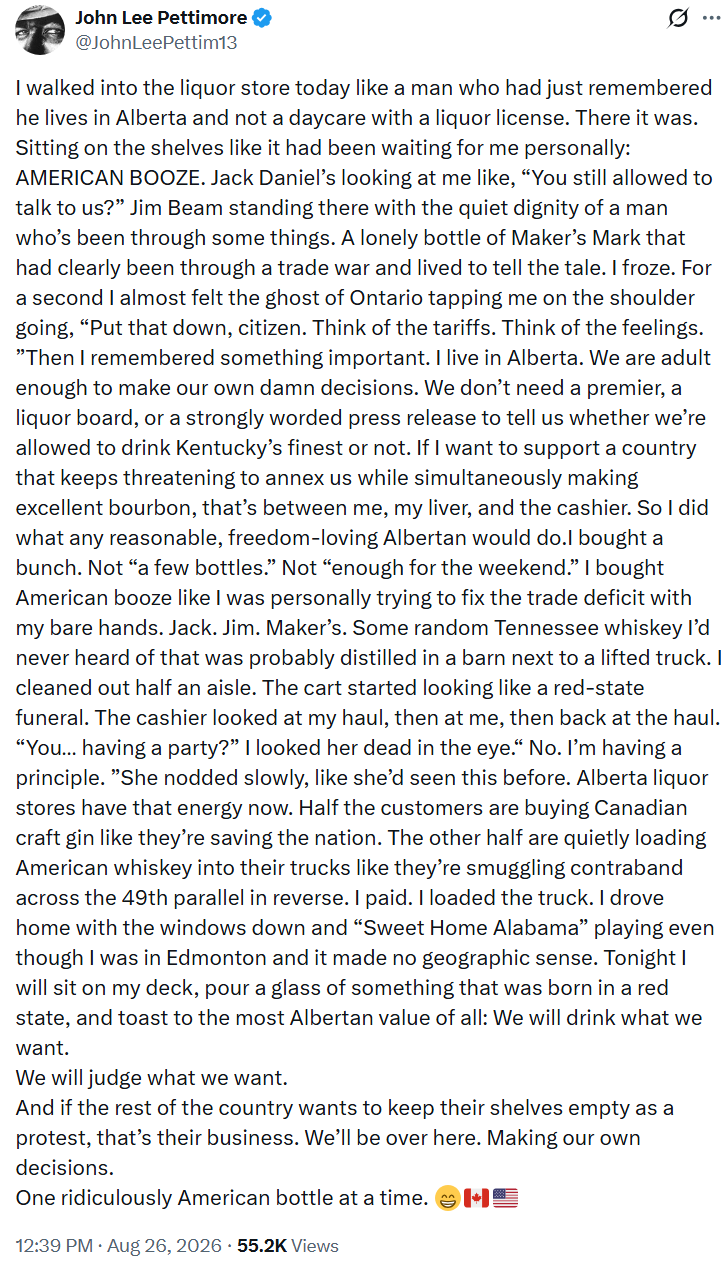
Task: Click the Canadian flag emoji
Action: pos(476,1198)
